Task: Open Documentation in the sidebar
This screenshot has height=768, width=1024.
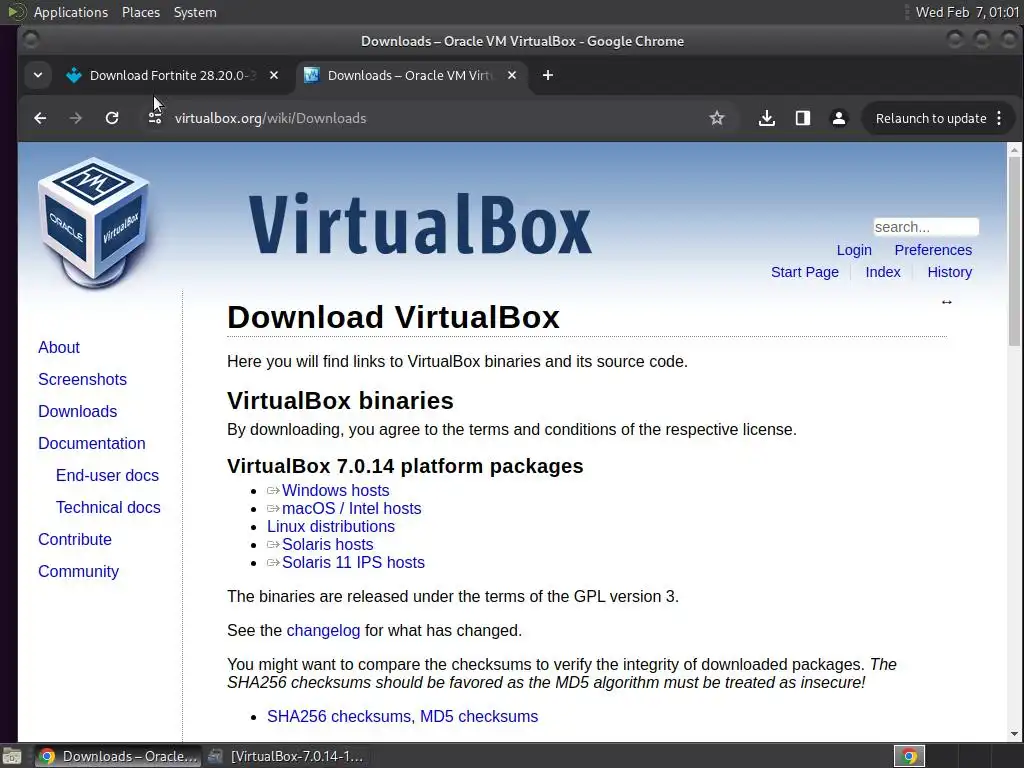Action: (91, 443)
